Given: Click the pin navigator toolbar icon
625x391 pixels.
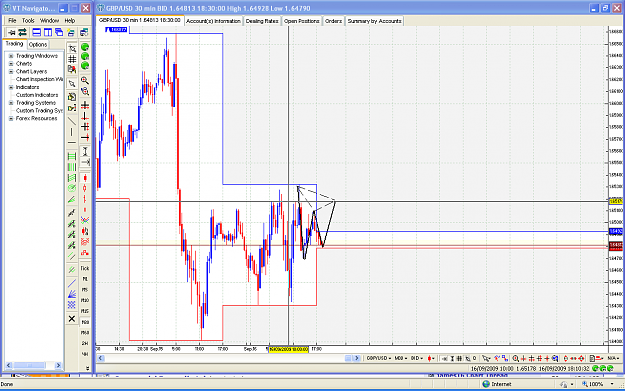Looking at the screenshot, I should tap(12, 32).
